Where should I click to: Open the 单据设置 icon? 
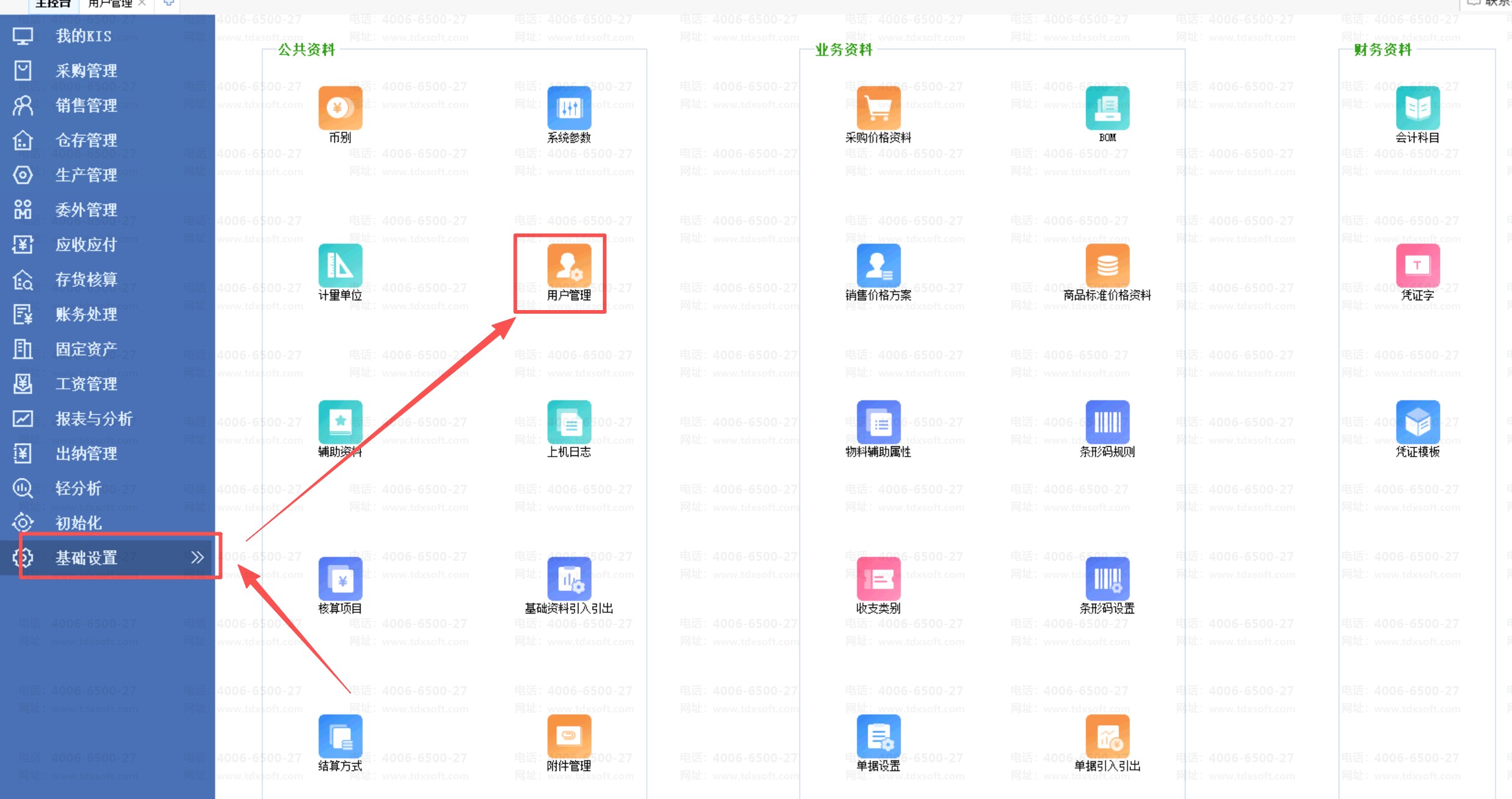[x=878, y=736]
